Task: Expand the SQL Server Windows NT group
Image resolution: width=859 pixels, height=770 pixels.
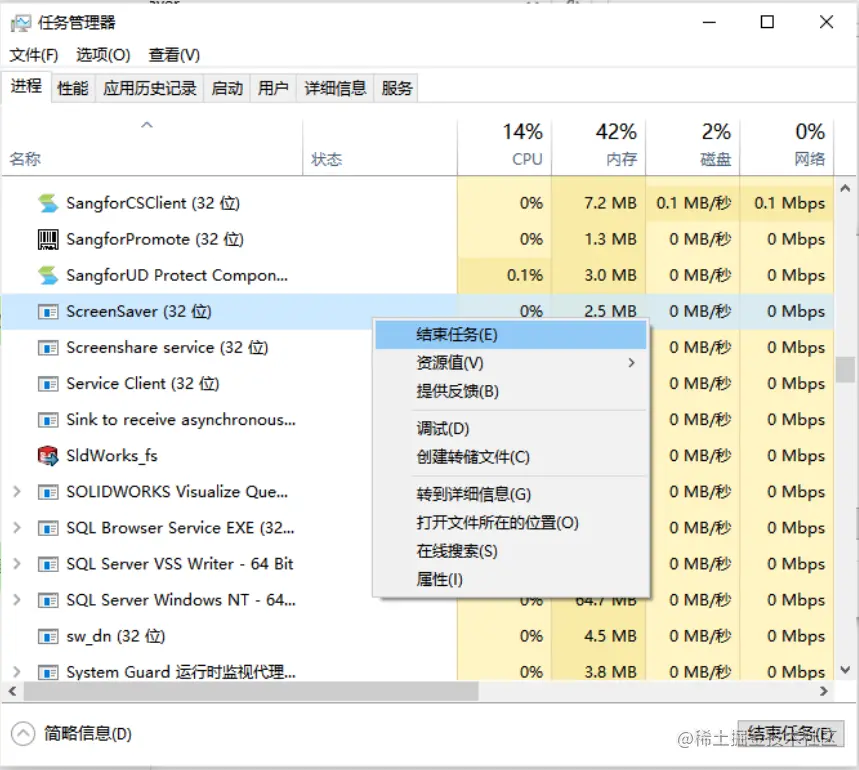Action: click(17, 600)
